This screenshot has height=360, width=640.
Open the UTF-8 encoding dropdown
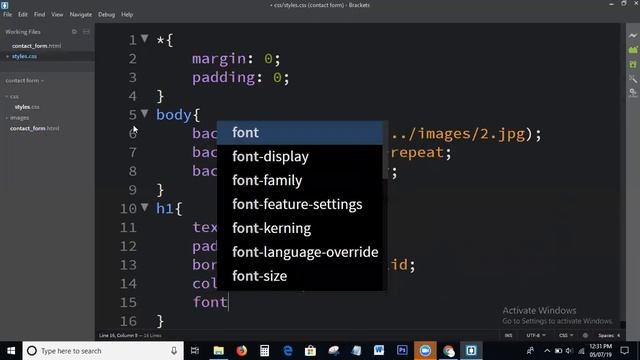pos(536,335)
